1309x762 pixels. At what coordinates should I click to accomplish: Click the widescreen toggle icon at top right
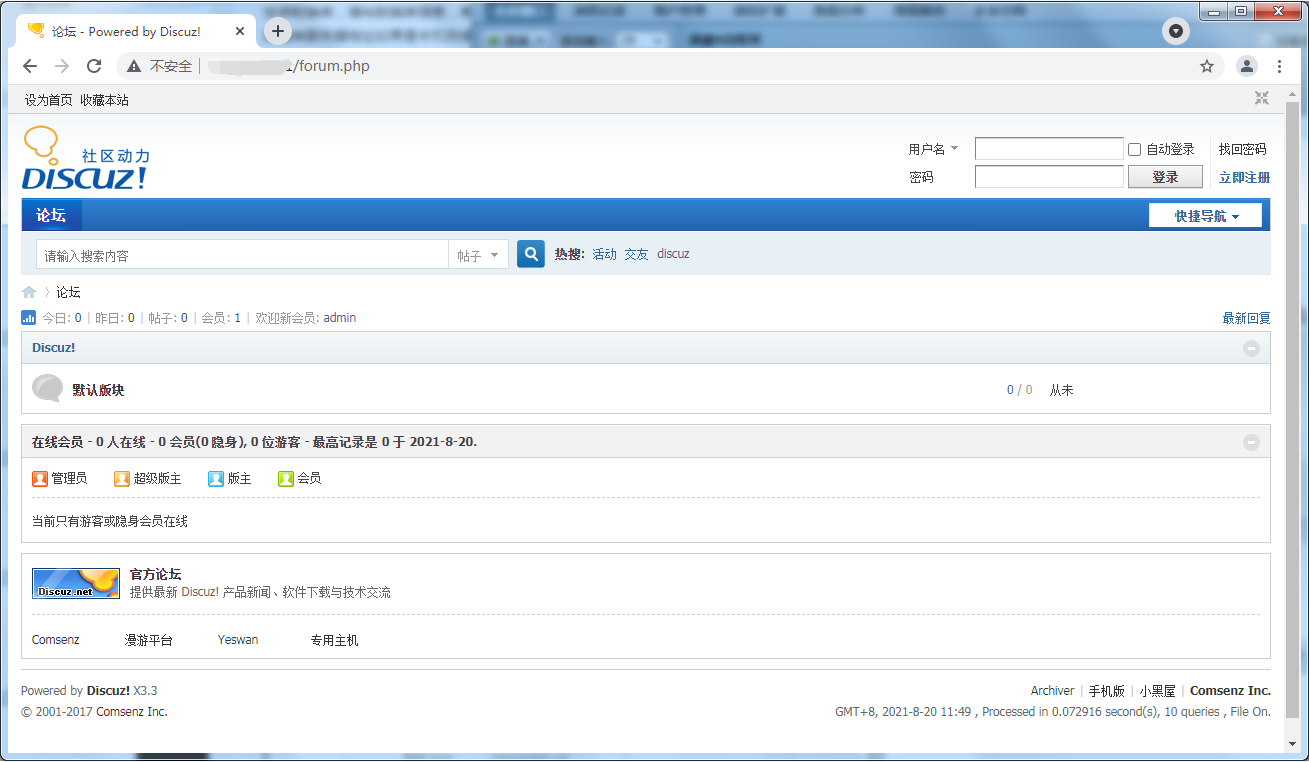pos(1262,99)
